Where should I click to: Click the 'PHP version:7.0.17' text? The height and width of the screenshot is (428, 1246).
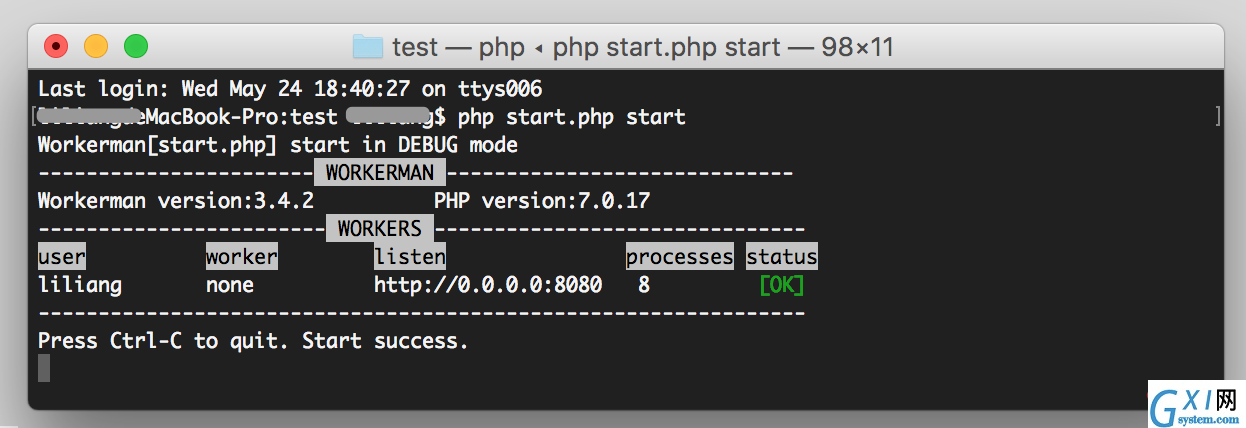point(542,201)
